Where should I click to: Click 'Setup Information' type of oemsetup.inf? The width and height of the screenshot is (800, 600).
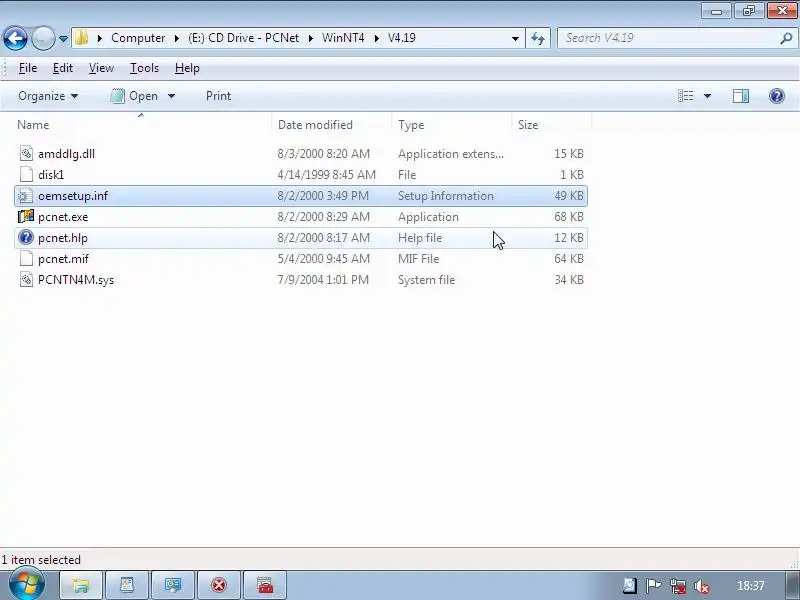[446, 196]
